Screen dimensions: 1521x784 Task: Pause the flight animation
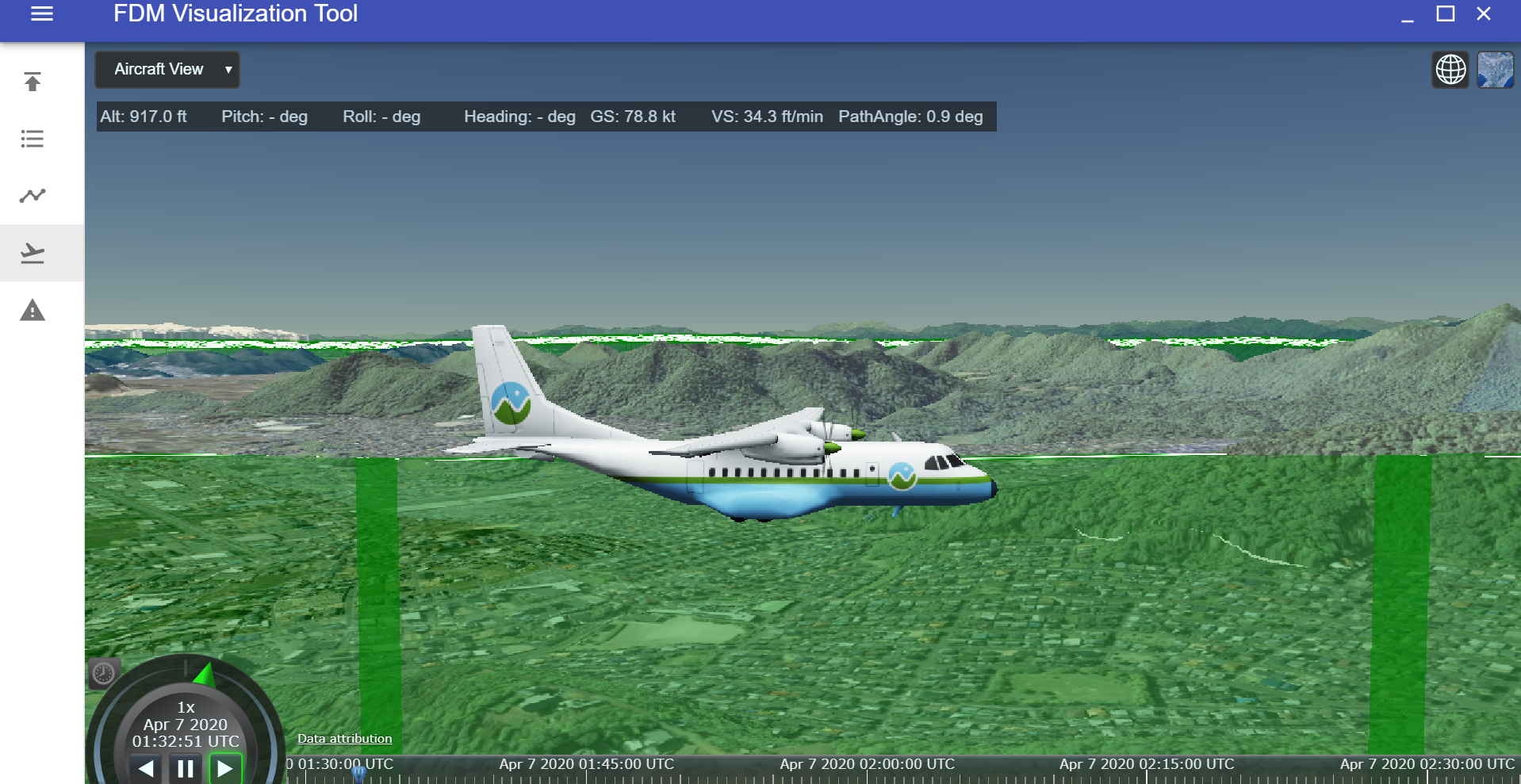tap(186, 768)
